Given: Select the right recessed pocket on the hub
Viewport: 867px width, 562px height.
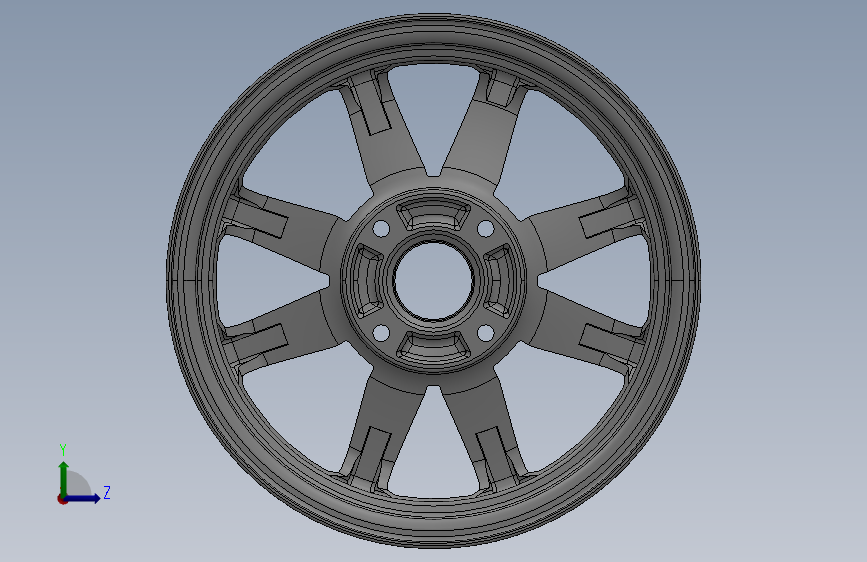Looking at the screenshot, I should point(499,281).
